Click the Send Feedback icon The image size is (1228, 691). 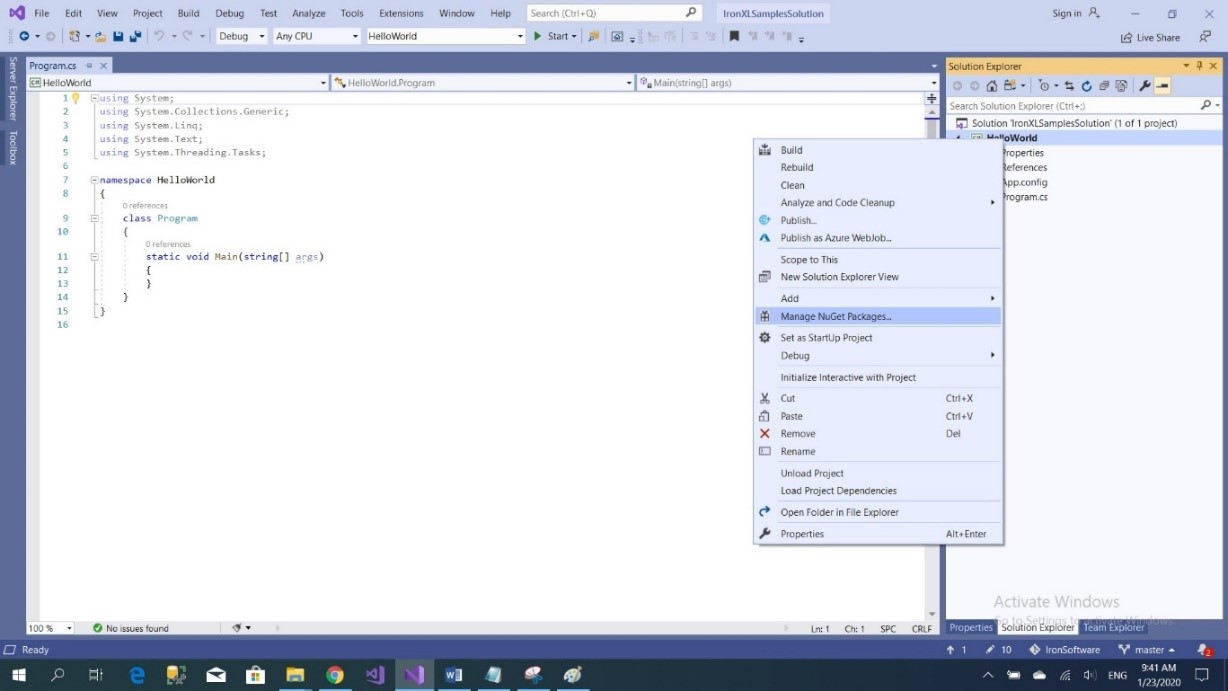1205,37
